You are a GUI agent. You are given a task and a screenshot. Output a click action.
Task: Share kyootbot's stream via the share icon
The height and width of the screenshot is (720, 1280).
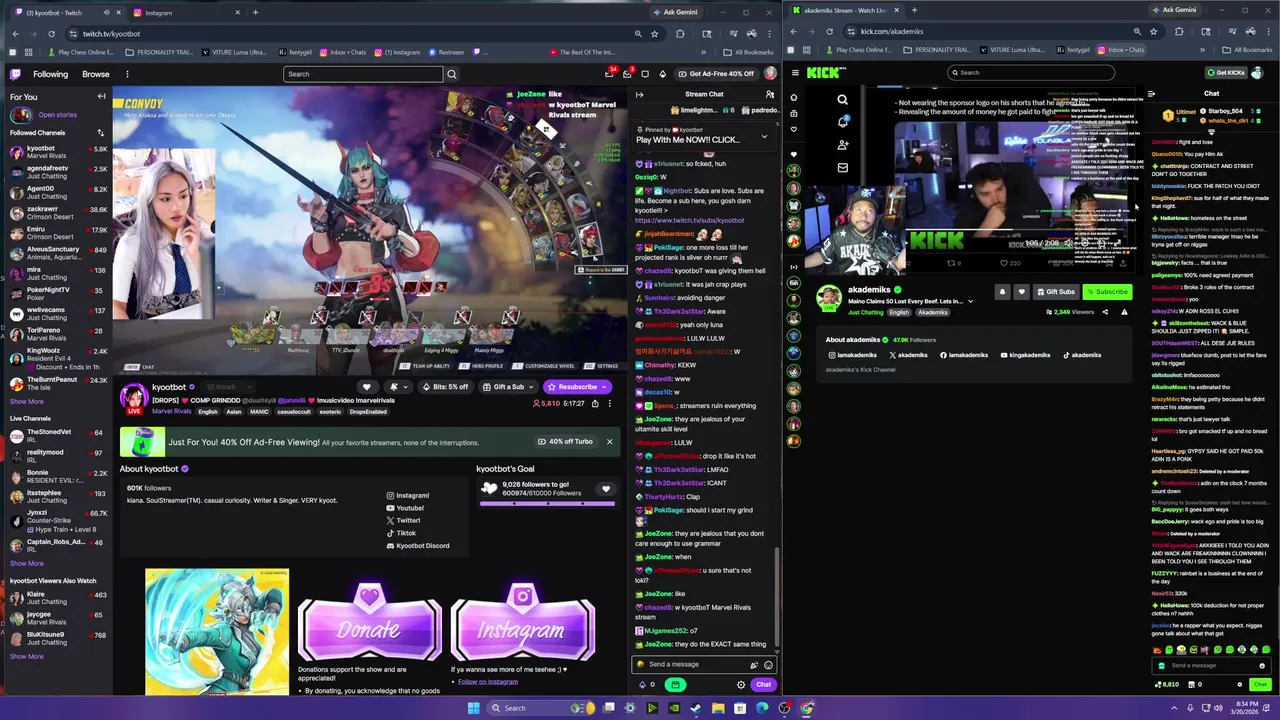coord(595,403)
